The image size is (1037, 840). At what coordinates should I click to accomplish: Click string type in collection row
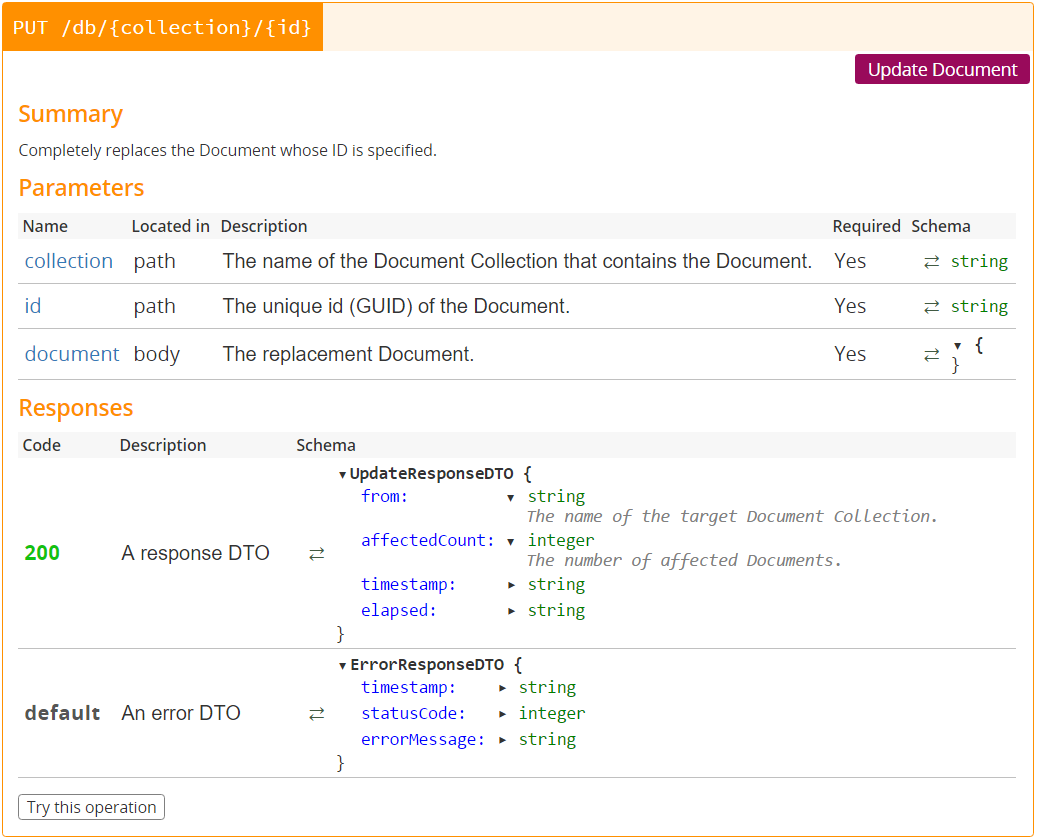tap(979, 261)
